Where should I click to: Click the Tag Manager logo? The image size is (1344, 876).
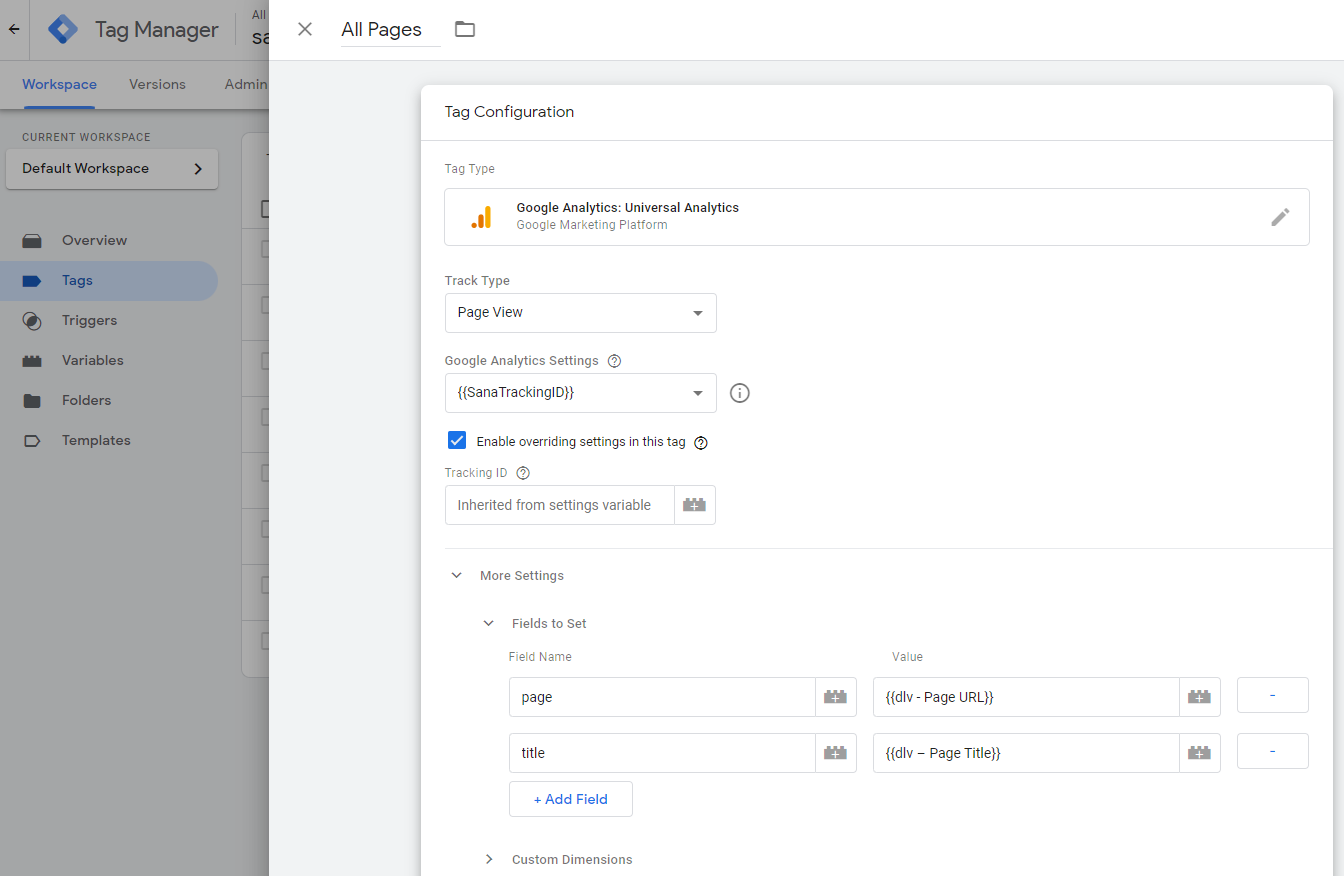click(63, 29)
